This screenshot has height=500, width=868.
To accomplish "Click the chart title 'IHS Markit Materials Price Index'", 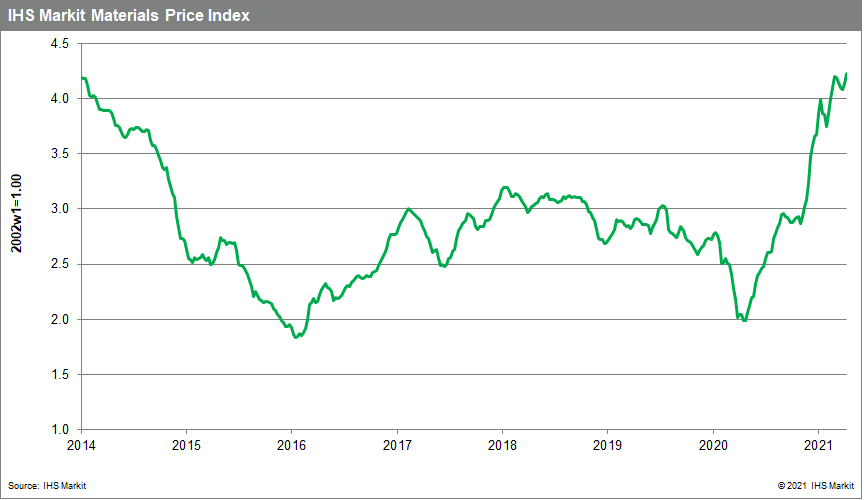I will point(128,16).
